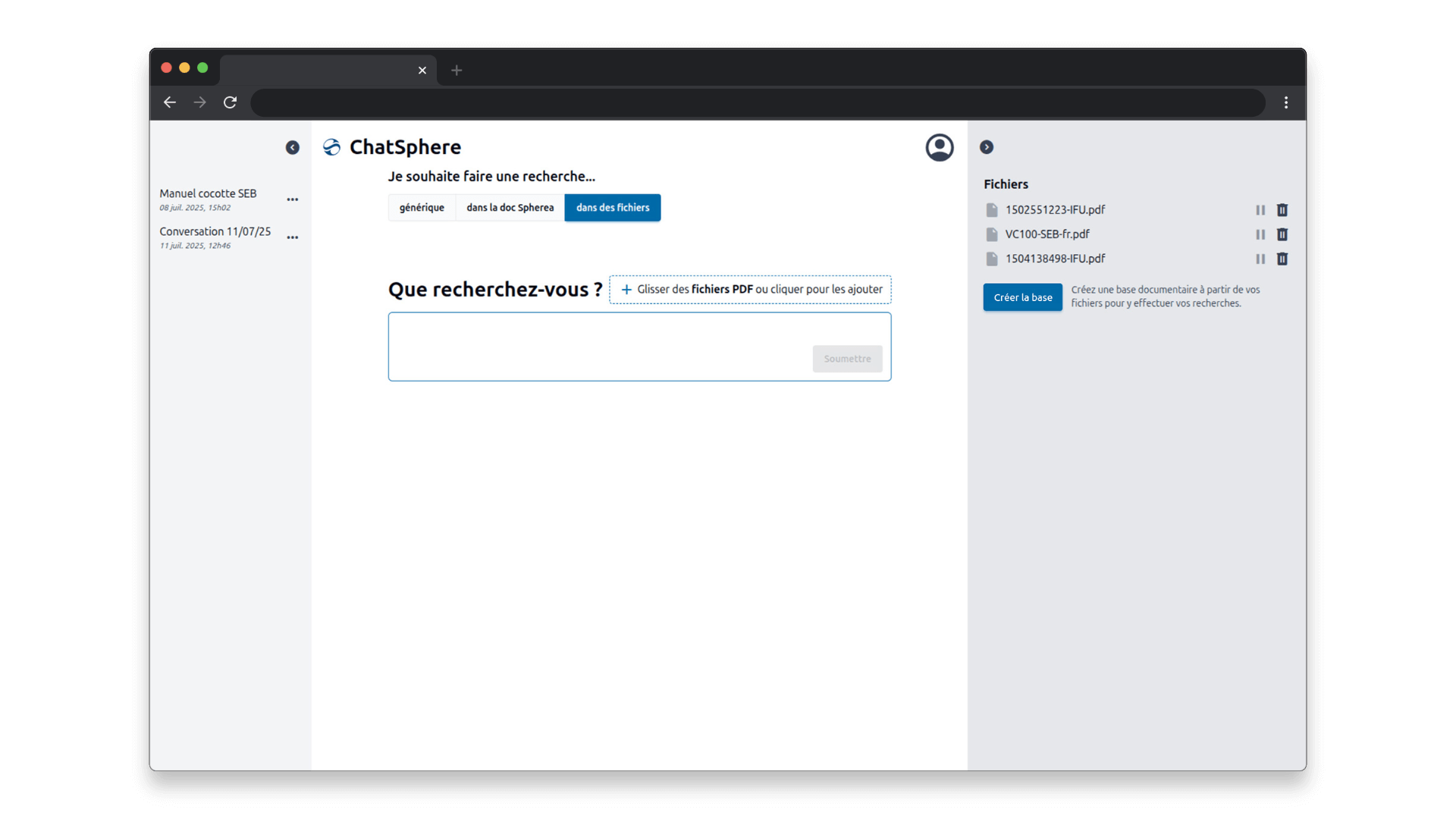Open options for Manuel cocotte SEB
Viewport: 1456px width, 819px height.
coord(292,199)
